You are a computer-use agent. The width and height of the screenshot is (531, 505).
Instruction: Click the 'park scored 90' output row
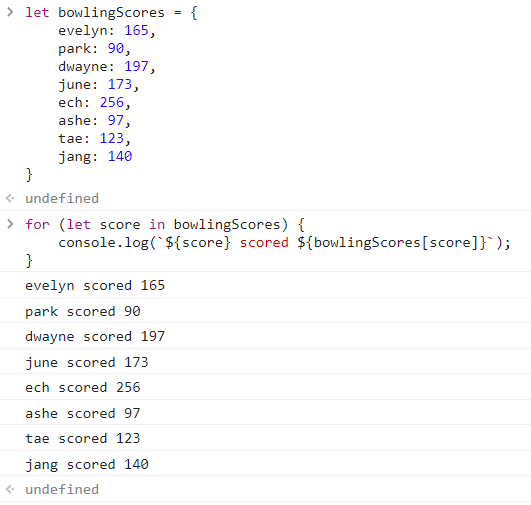pyautogui.click(x=266, y=311)
